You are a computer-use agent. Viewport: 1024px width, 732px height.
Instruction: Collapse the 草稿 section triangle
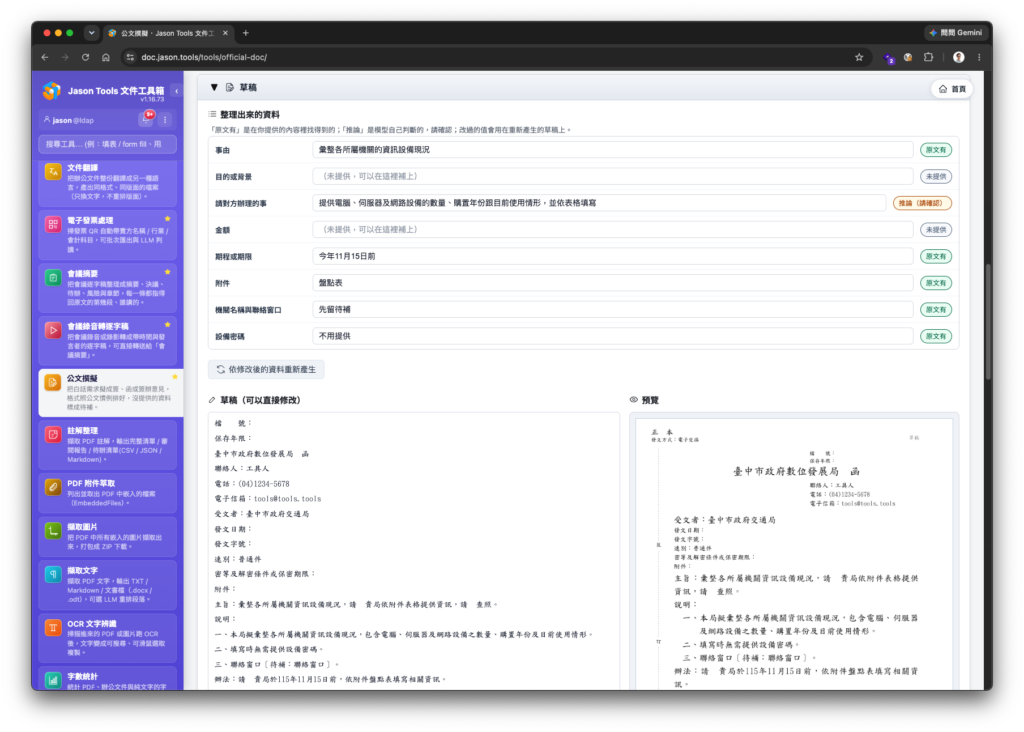(x=214, y=87)
